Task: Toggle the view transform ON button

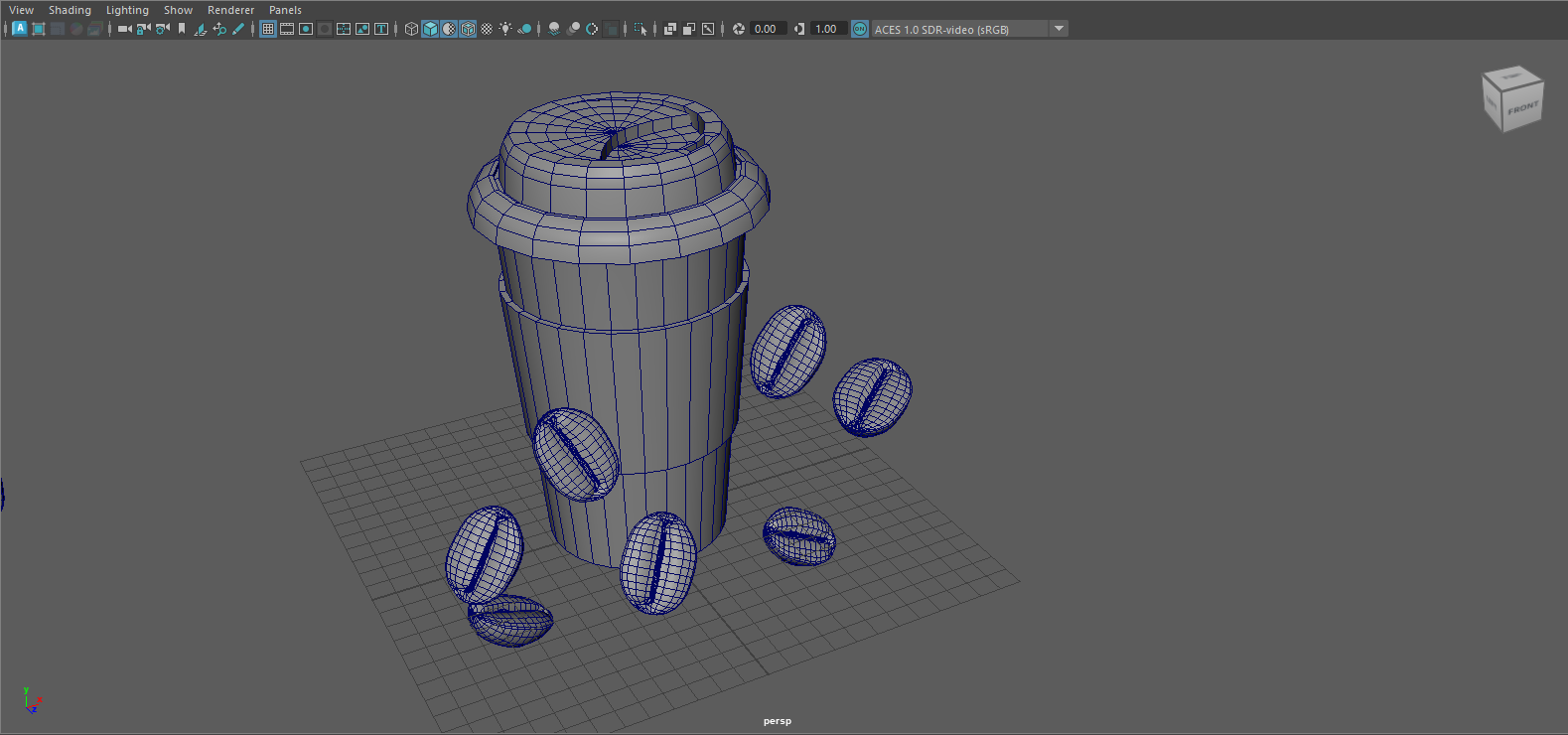Action: (860, 29)
